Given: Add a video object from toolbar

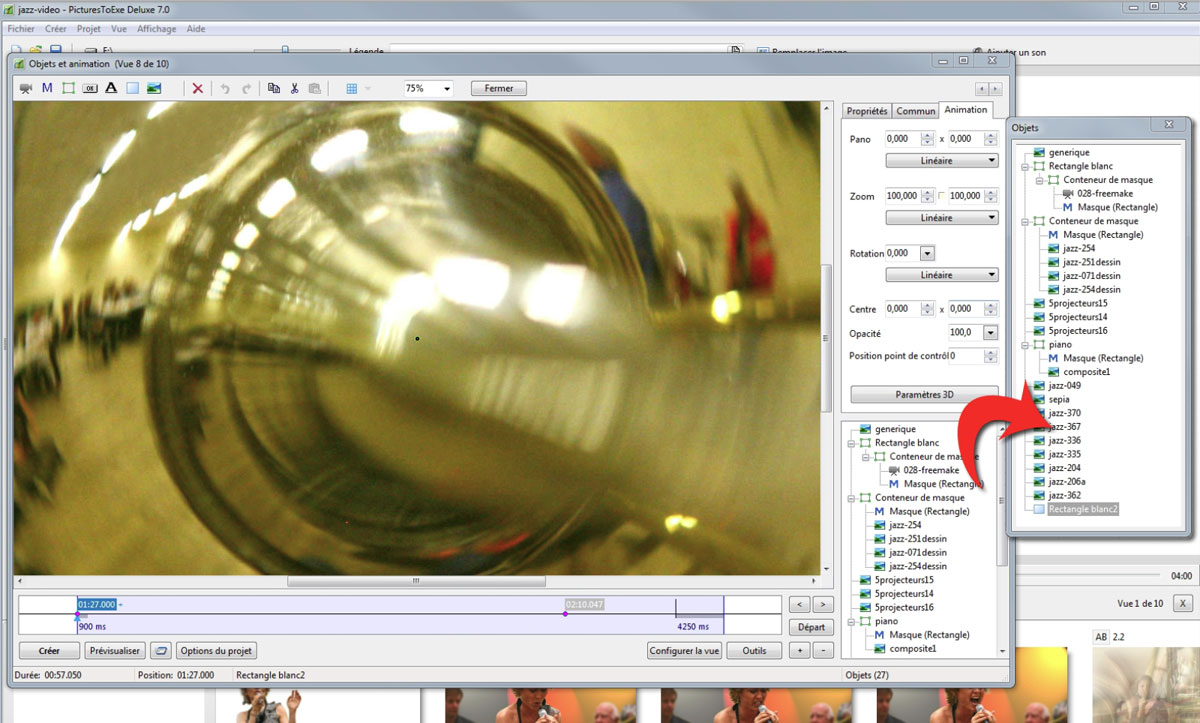Looking at the screenshot, I should click(x=26, y=88).
